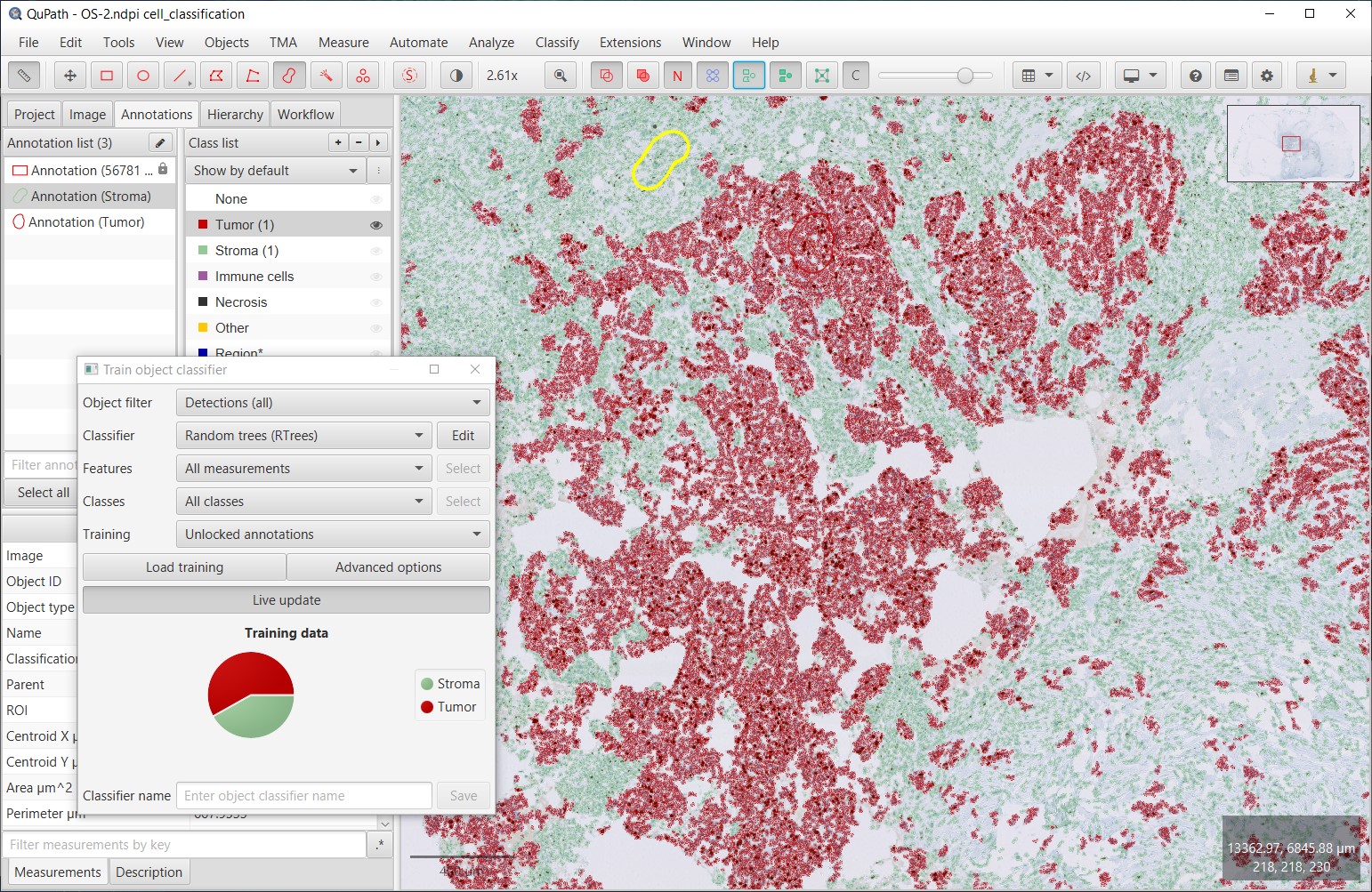This screenshot has width=1372, height=892.
Task: Click the Advanced options button
Action: [x=388, y=567]
